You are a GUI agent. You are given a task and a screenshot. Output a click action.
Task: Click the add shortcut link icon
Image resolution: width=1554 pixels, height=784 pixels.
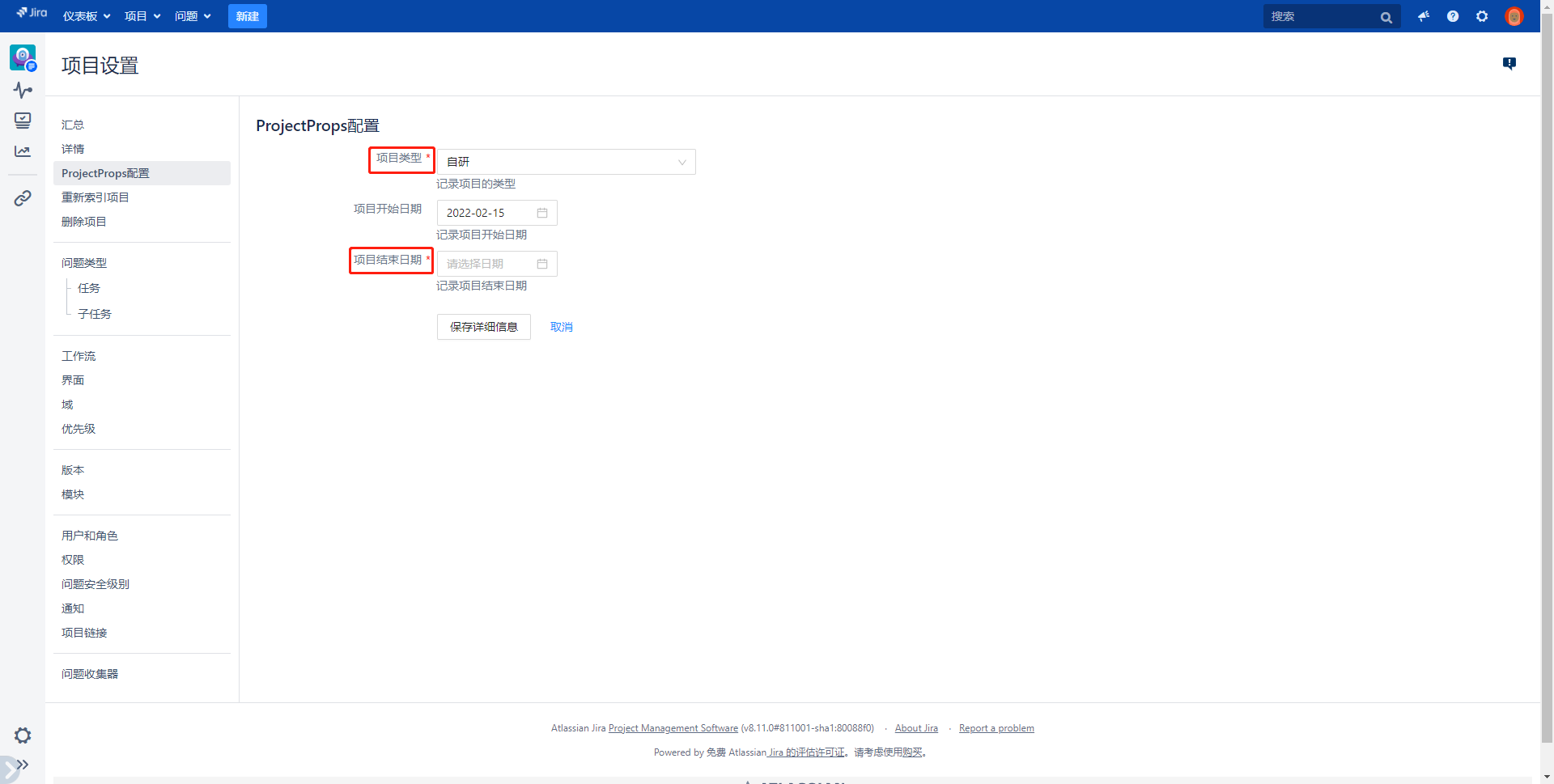pyautogui.click(x=23, y=198)
